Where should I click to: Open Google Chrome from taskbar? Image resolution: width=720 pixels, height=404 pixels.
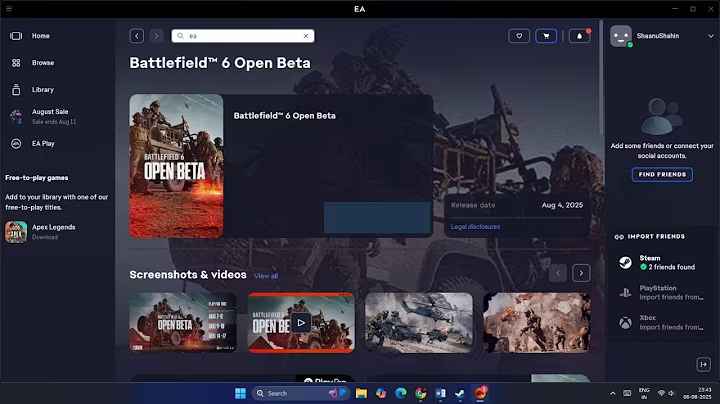pyautogui.click(x=421, y=393)
